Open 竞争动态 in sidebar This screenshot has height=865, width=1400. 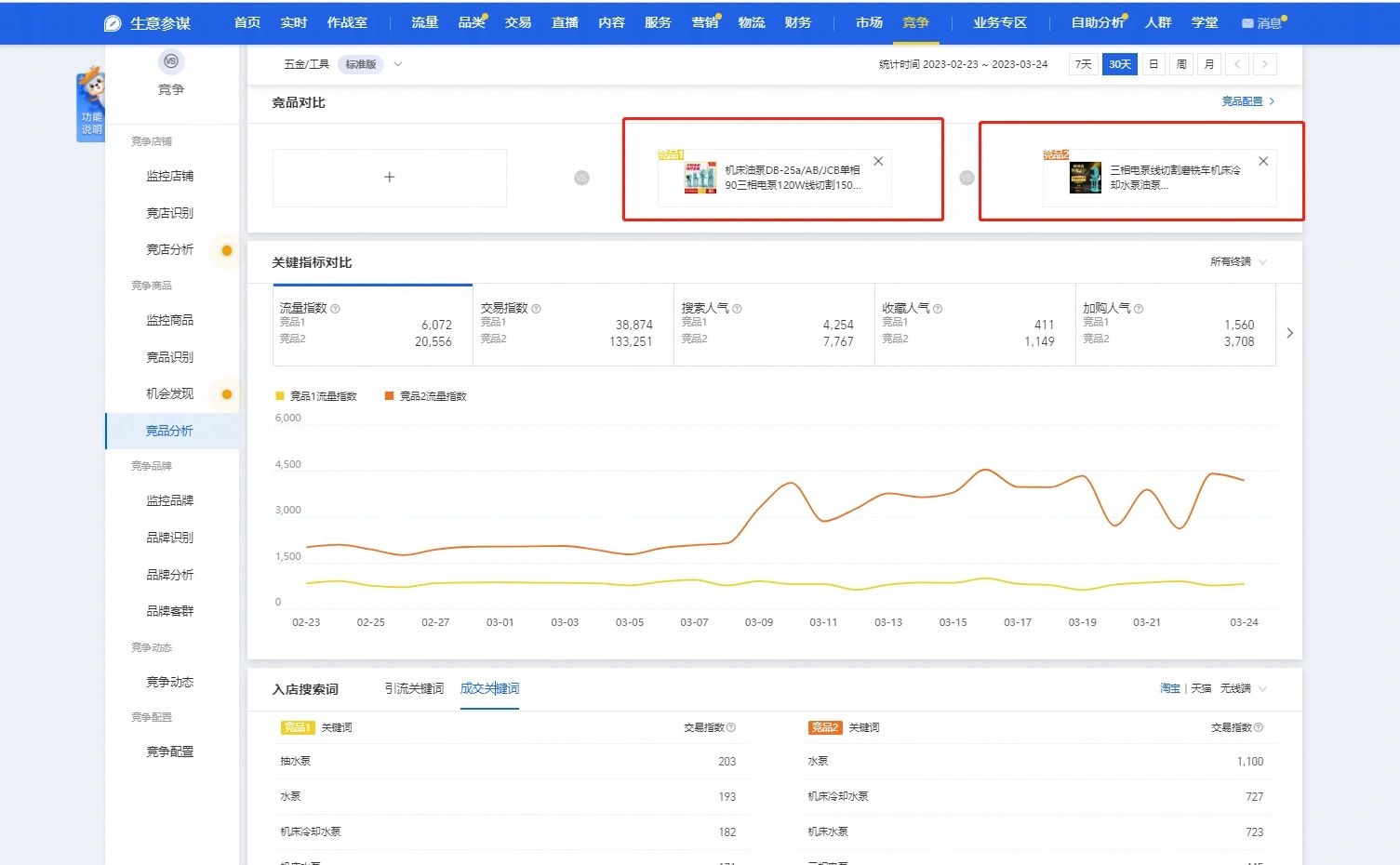(170, 683)
